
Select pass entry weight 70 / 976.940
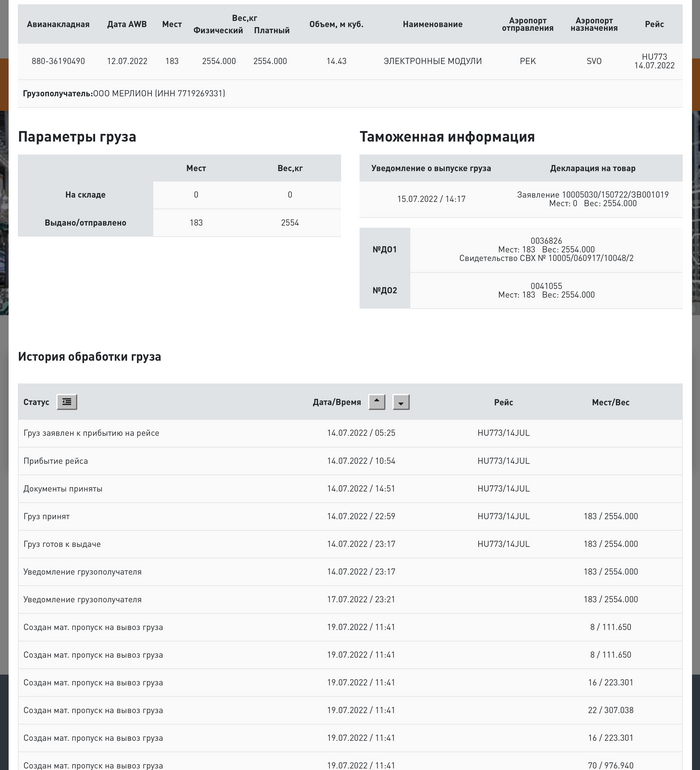click(x=611, y=766)
